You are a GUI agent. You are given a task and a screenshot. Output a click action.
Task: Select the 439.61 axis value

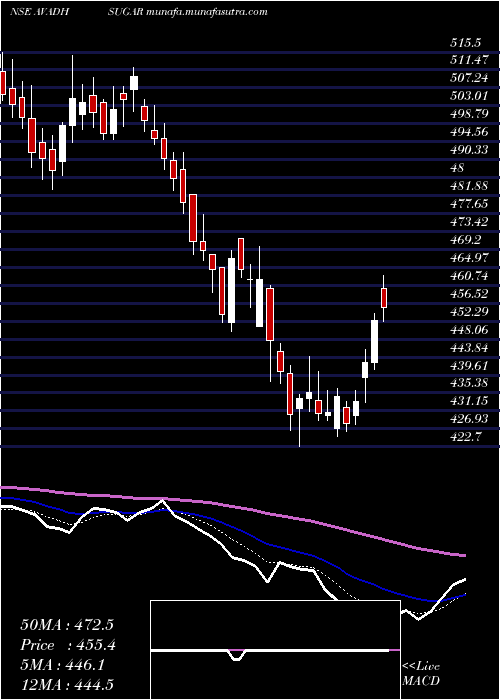point(469,366)
